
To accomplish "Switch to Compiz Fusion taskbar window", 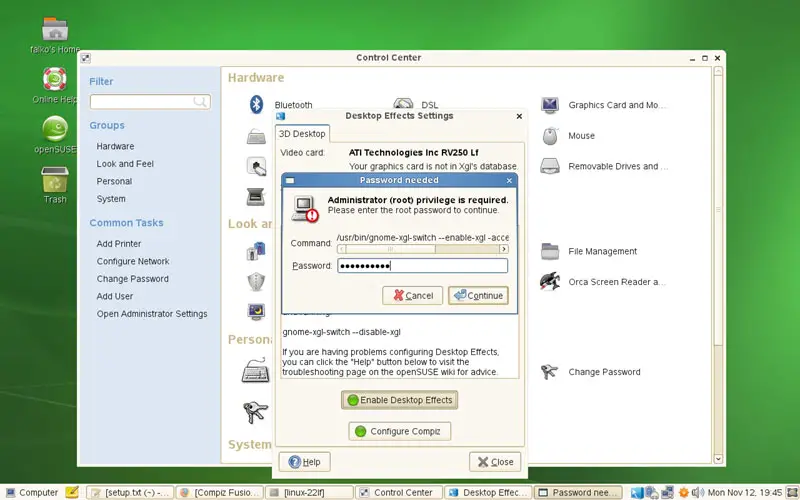I will [x=219, y=492].
